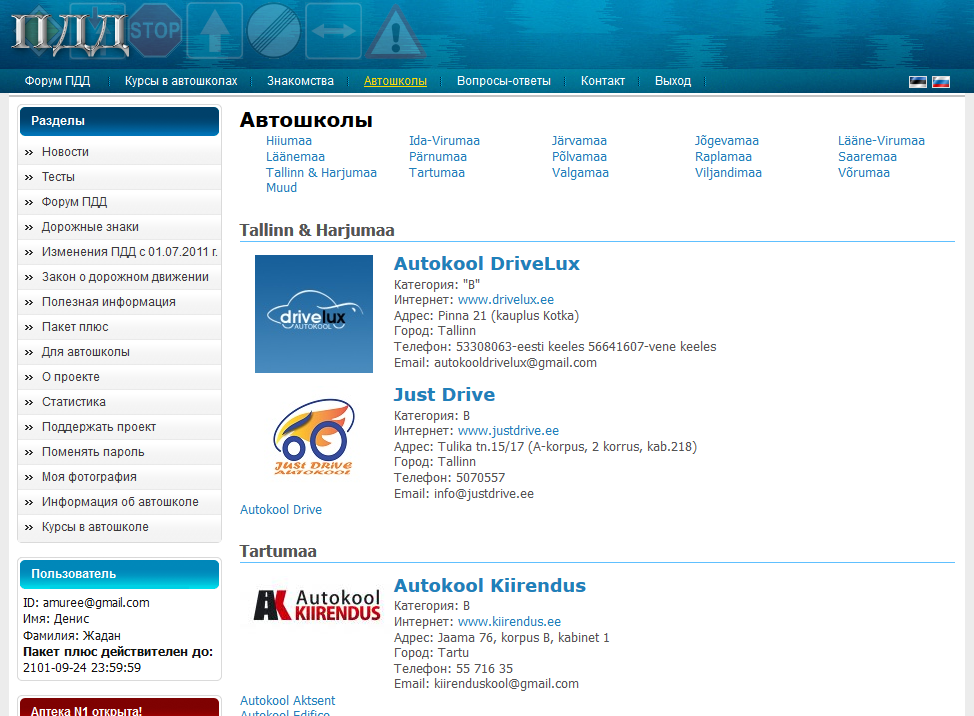The width and height of the screenshot is (974, 716).
Task: Open Полезная информация section
Action: tap(119, 302)
